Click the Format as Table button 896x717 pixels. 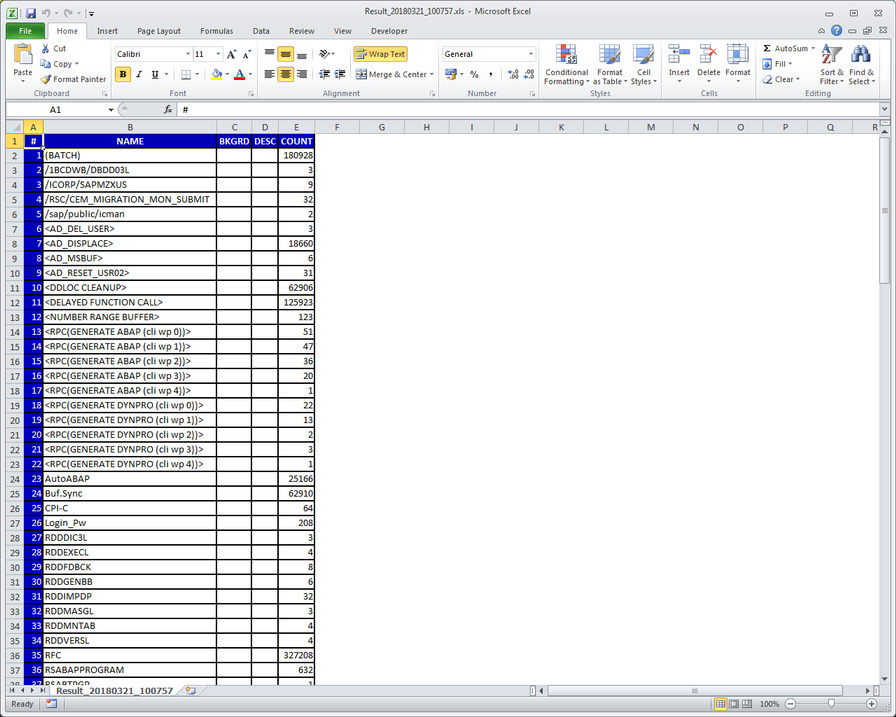point(610,62)
